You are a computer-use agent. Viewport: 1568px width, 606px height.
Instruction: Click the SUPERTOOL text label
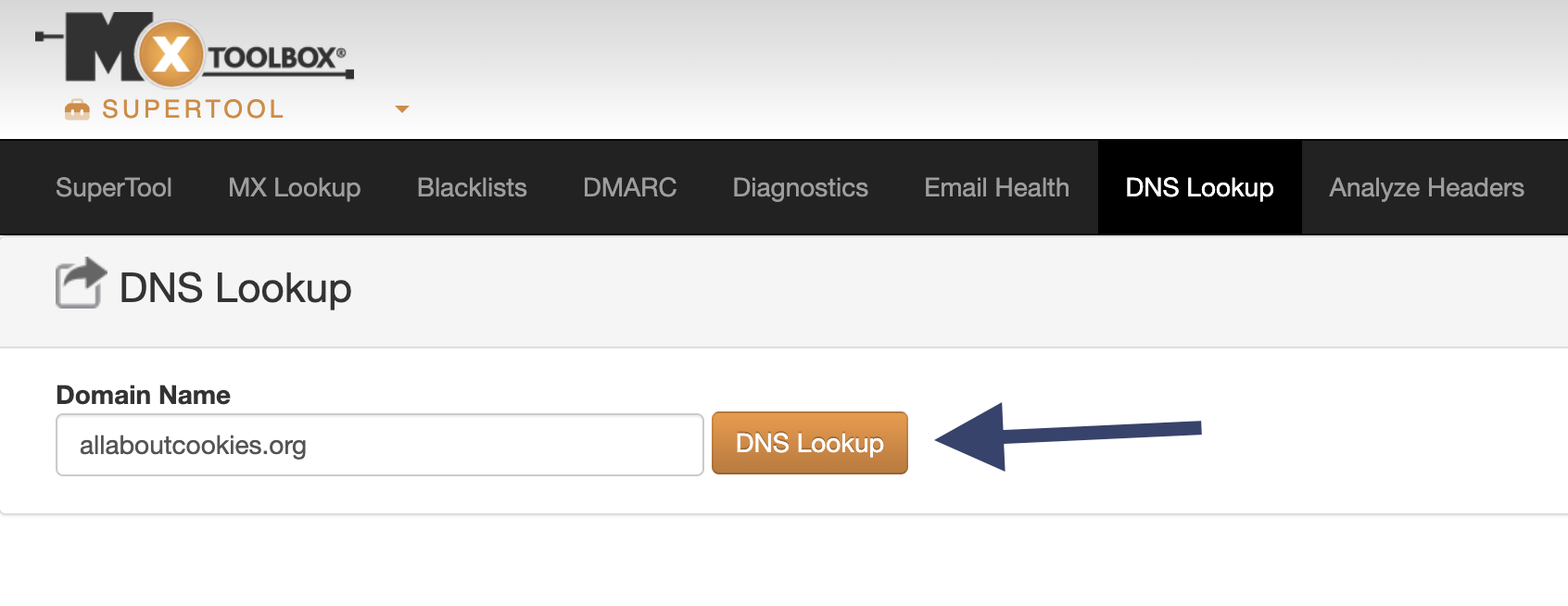pyautogui.click(x=193, y=108)
